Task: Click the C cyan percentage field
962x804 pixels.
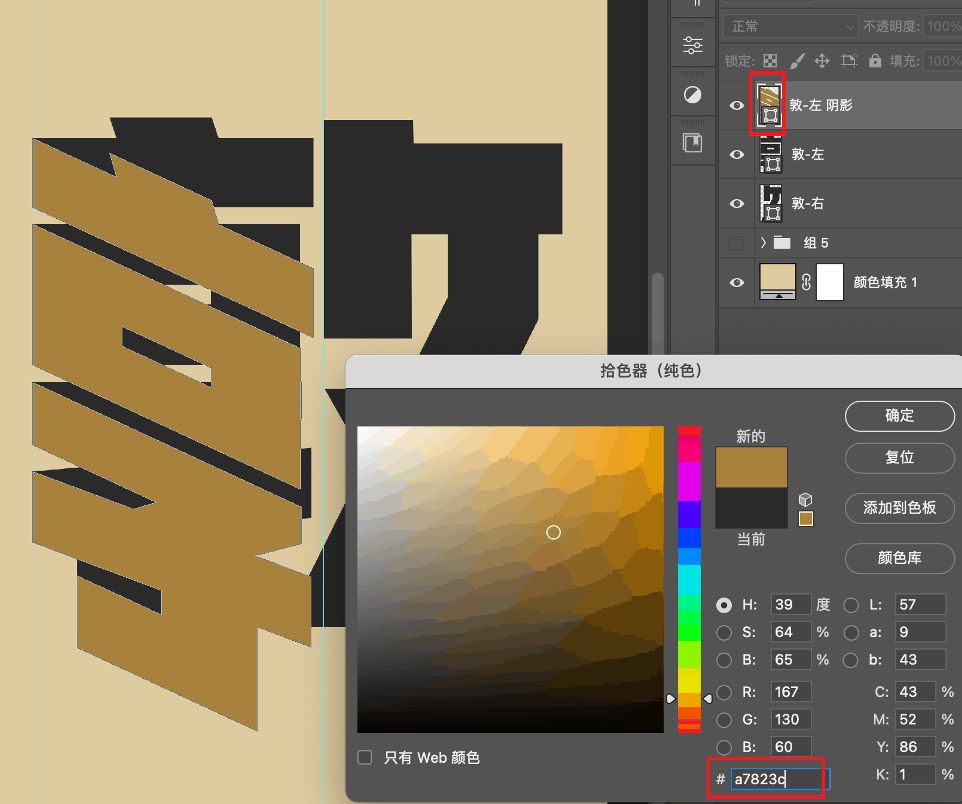Action: 915,692
